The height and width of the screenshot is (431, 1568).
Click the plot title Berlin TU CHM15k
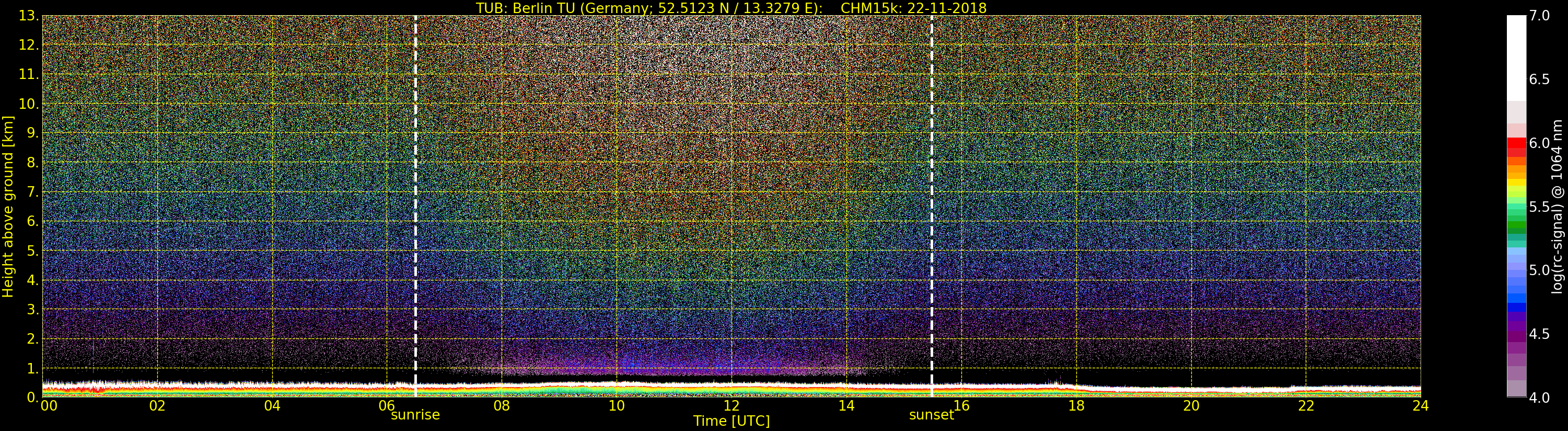pyautogui.click(x=731, y=8)
